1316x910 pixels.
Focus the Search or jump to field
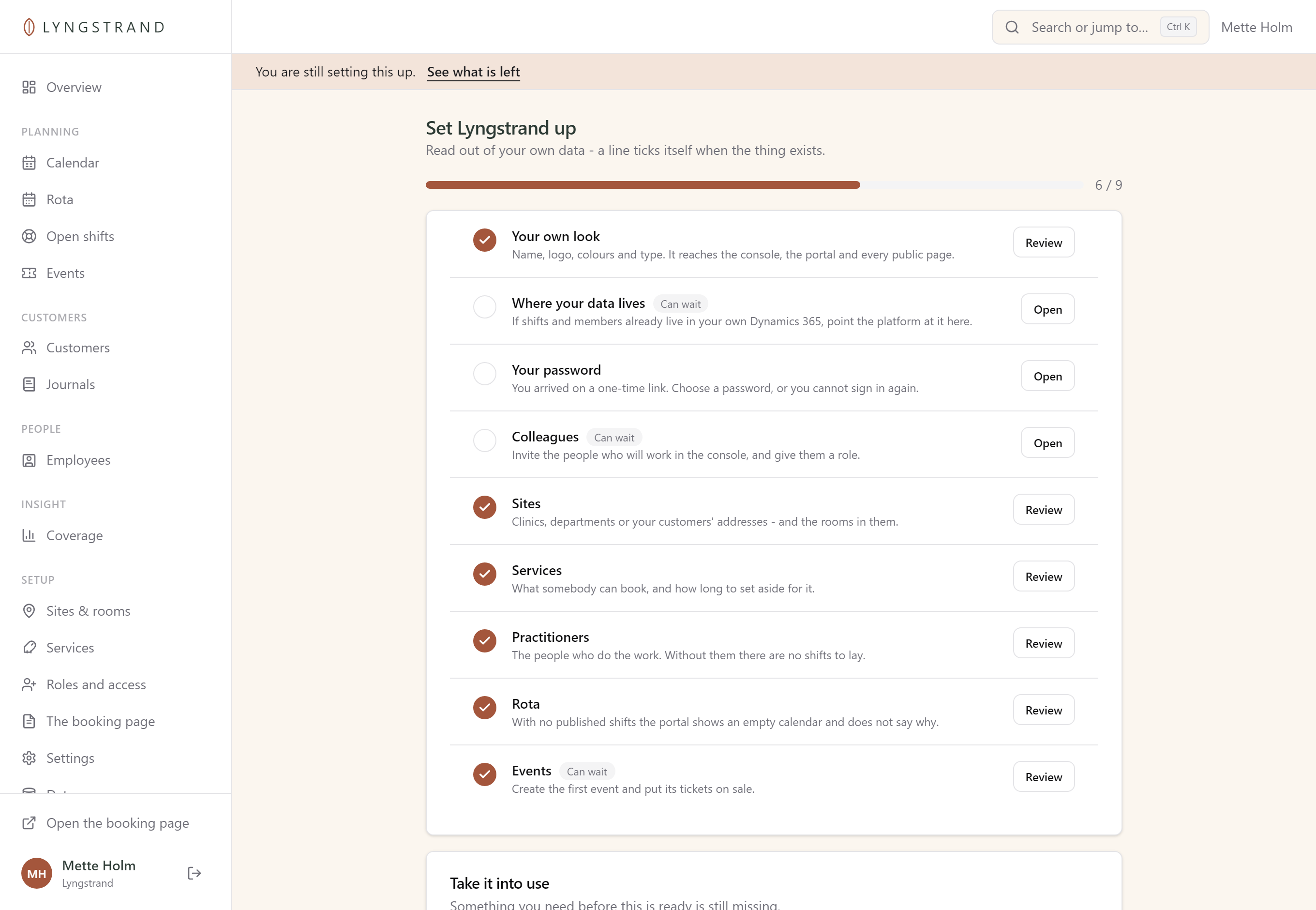[1100, 28]
